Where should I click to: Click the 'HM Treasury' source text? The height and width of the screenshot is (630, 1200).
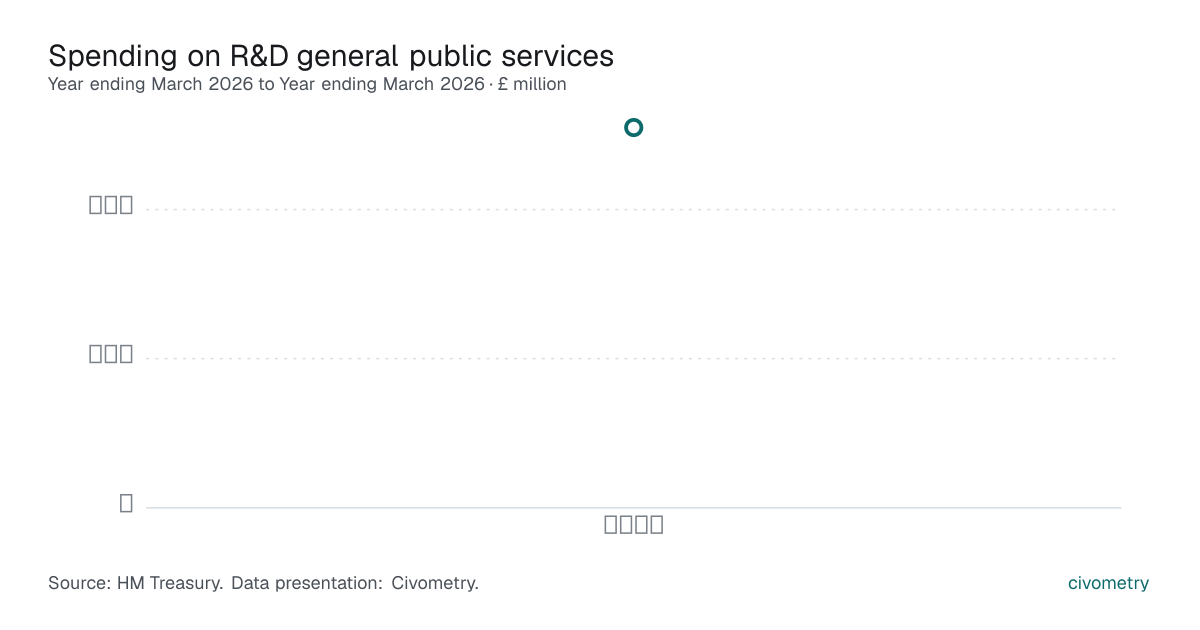coord(170,583)
